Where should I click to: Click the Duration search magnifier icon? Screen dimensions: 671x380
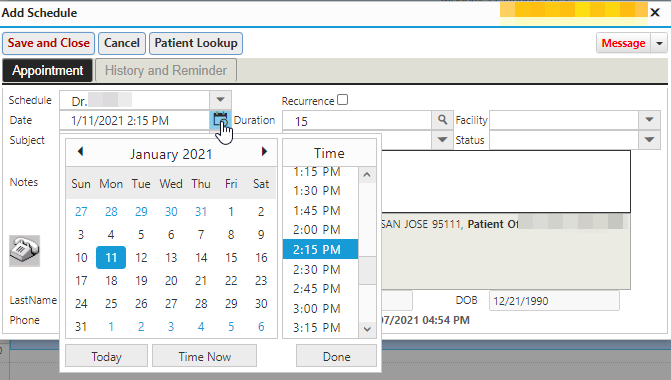(442, 120)
